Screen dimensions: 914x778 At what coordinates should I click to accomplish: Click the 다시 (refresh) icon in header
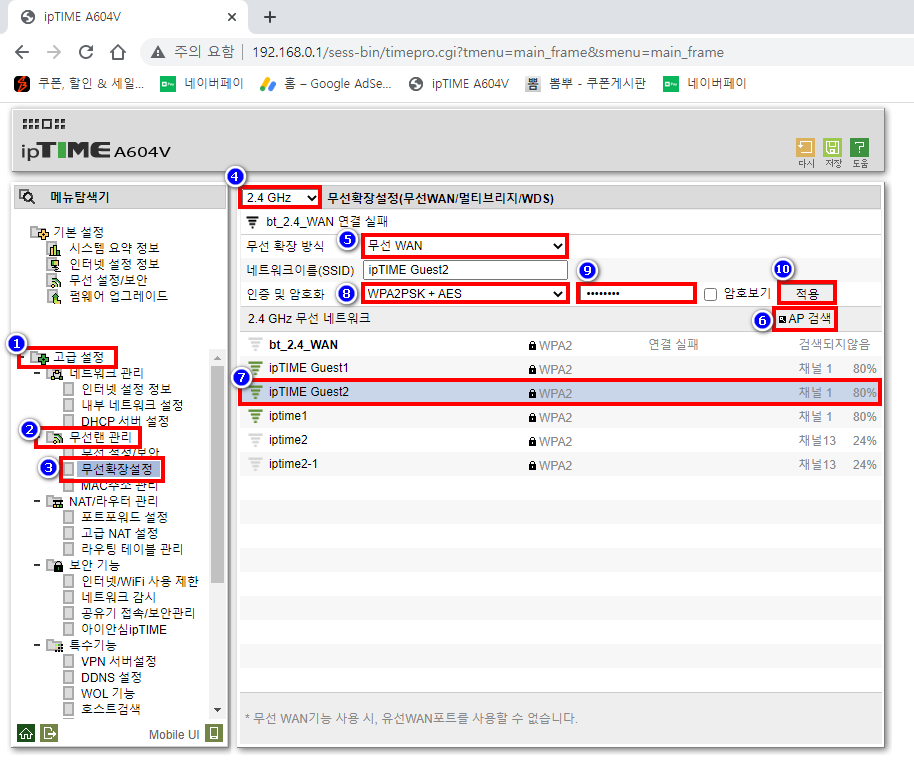point(805,147)
